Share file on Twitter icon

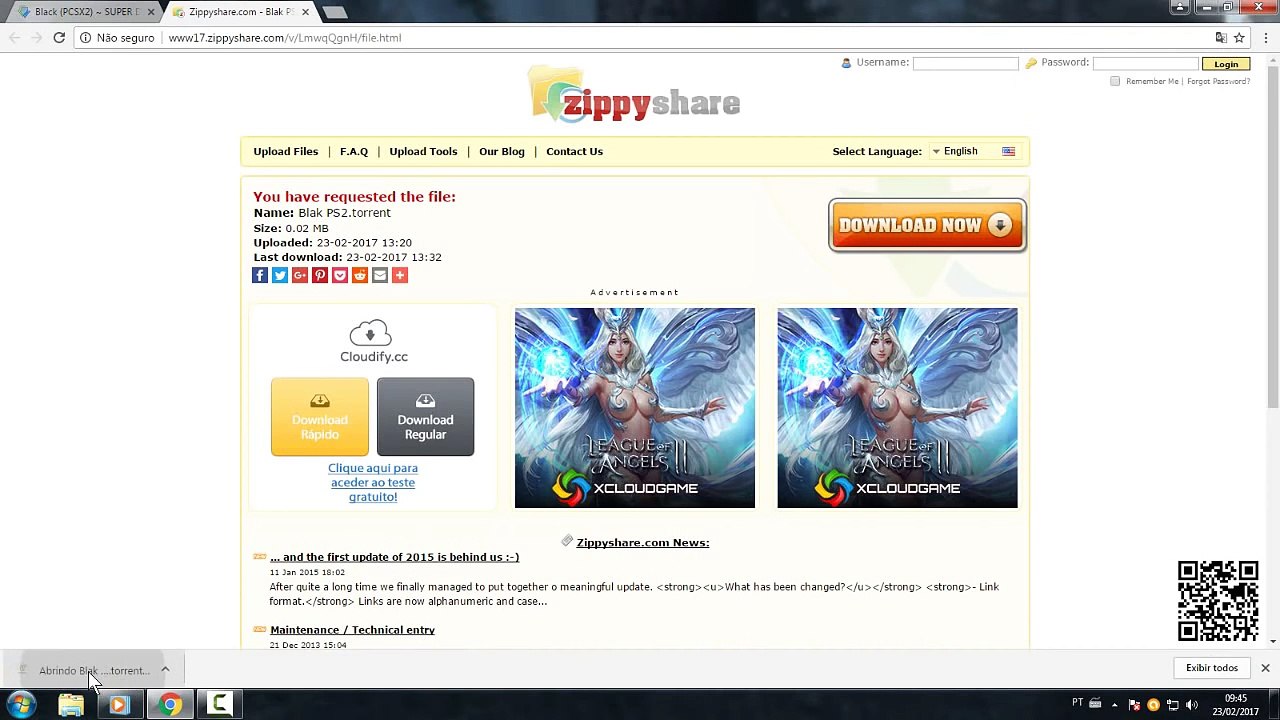(280, 275)
